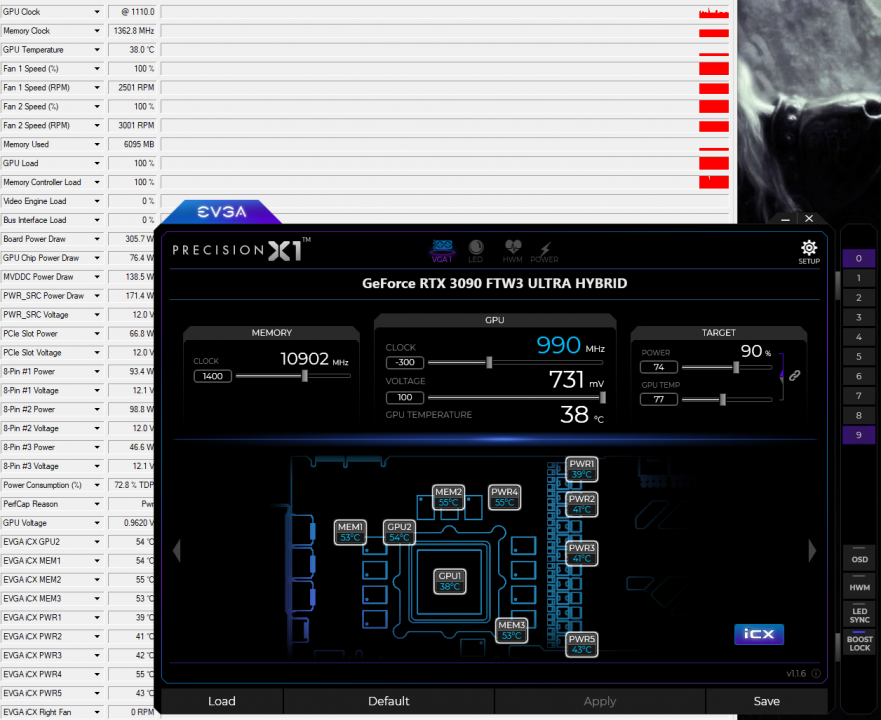
Task: Open the GPU Temperature sensor dropdown
Action: [97, 50]
